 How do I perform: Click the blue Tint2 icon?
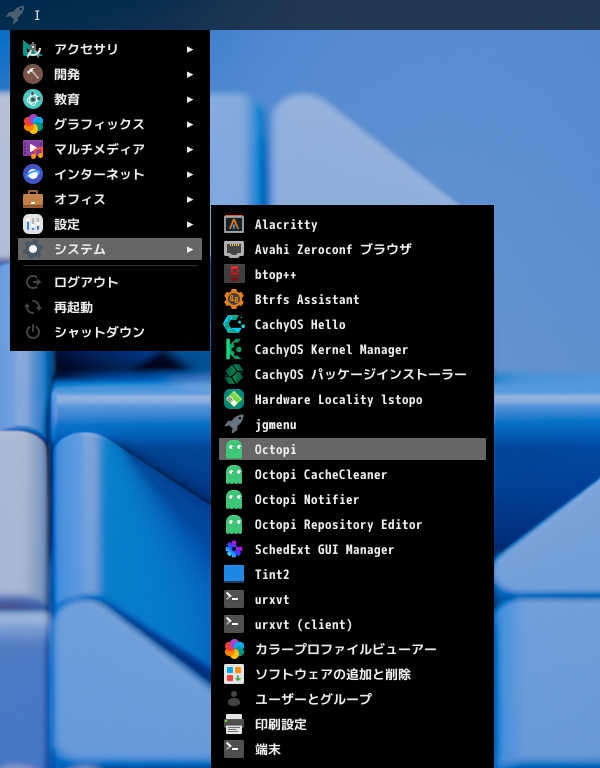[x=234, y=574]
